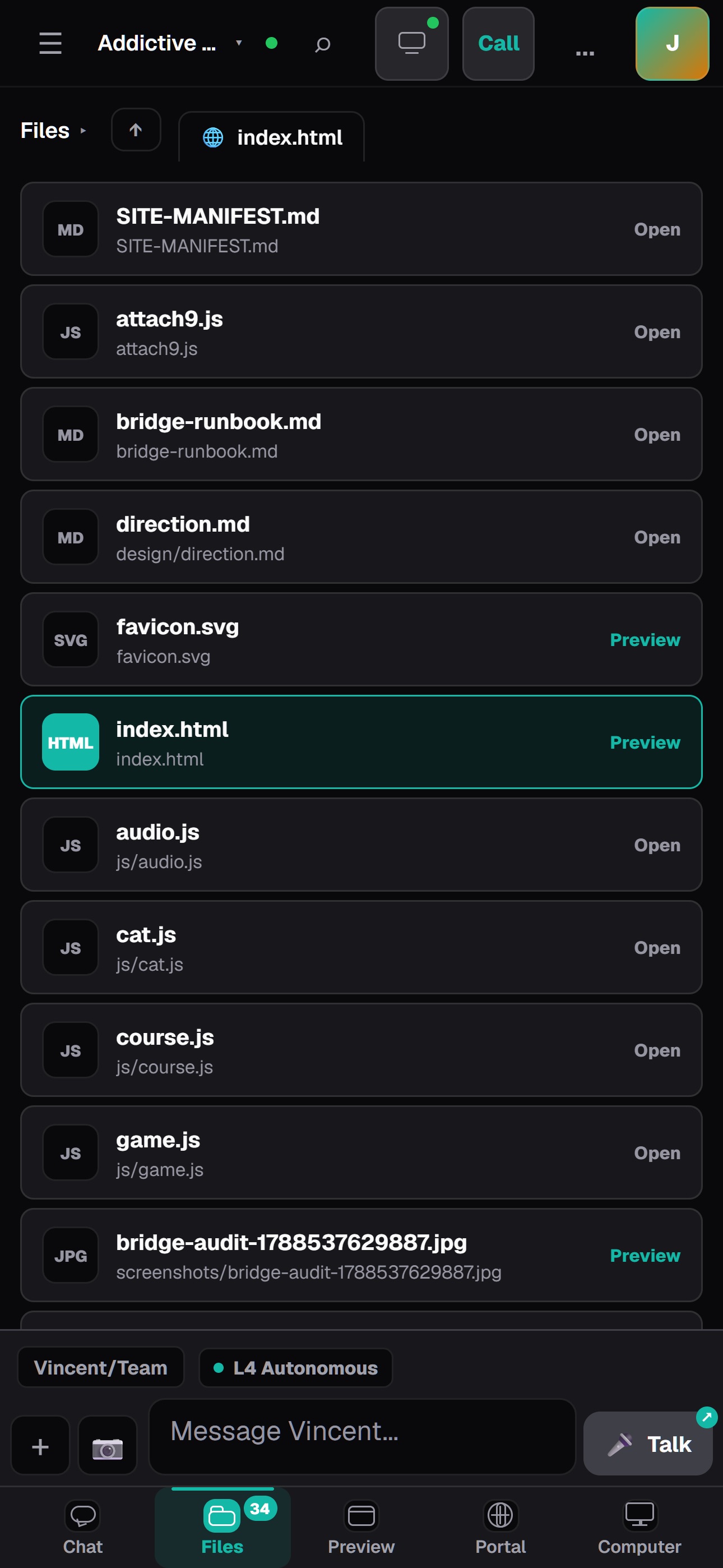Preview the favicon.svg file

[x=645, y=640]
